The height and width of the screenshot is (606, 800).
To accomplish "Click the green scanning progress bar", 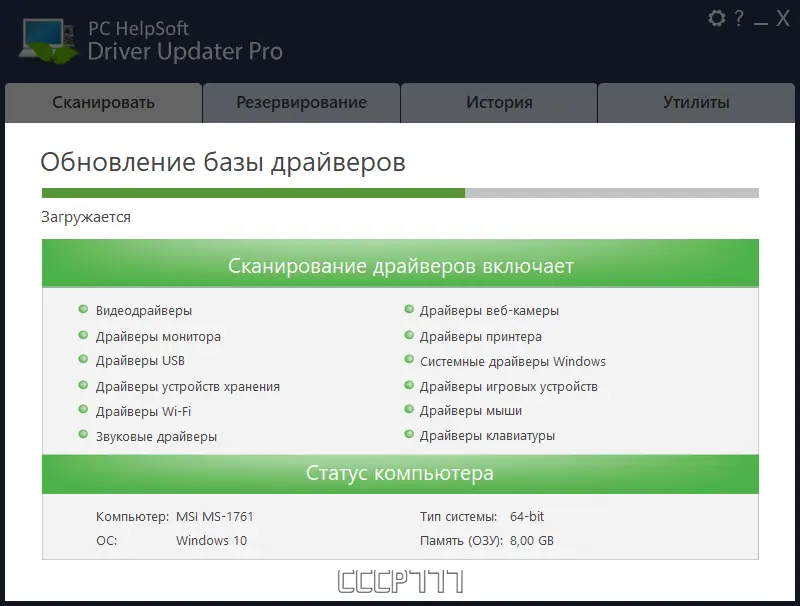I will 250,189.
